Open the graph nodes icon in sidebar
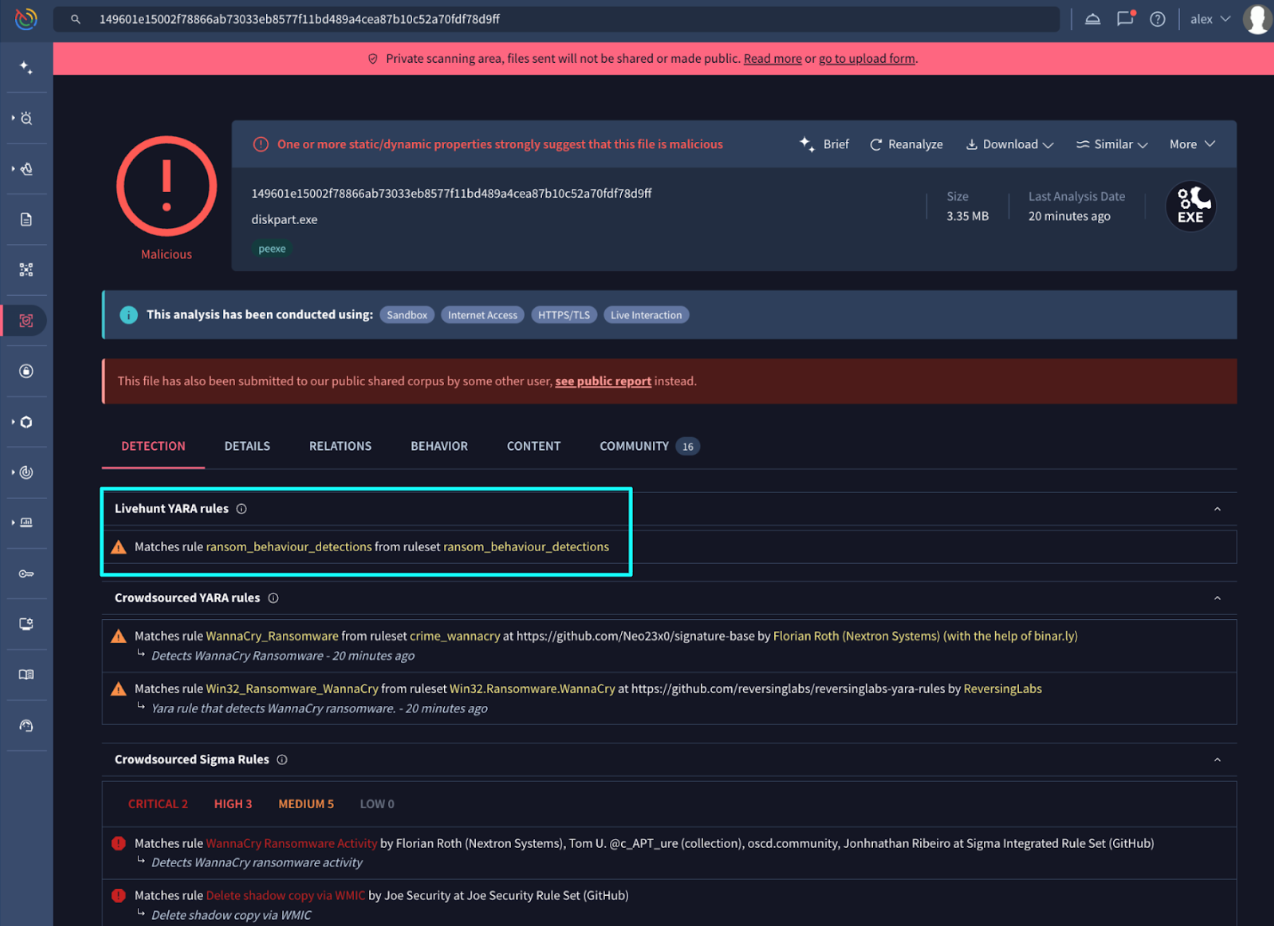The height and width of the screenshot is (926, 1274). pos(26,270)
